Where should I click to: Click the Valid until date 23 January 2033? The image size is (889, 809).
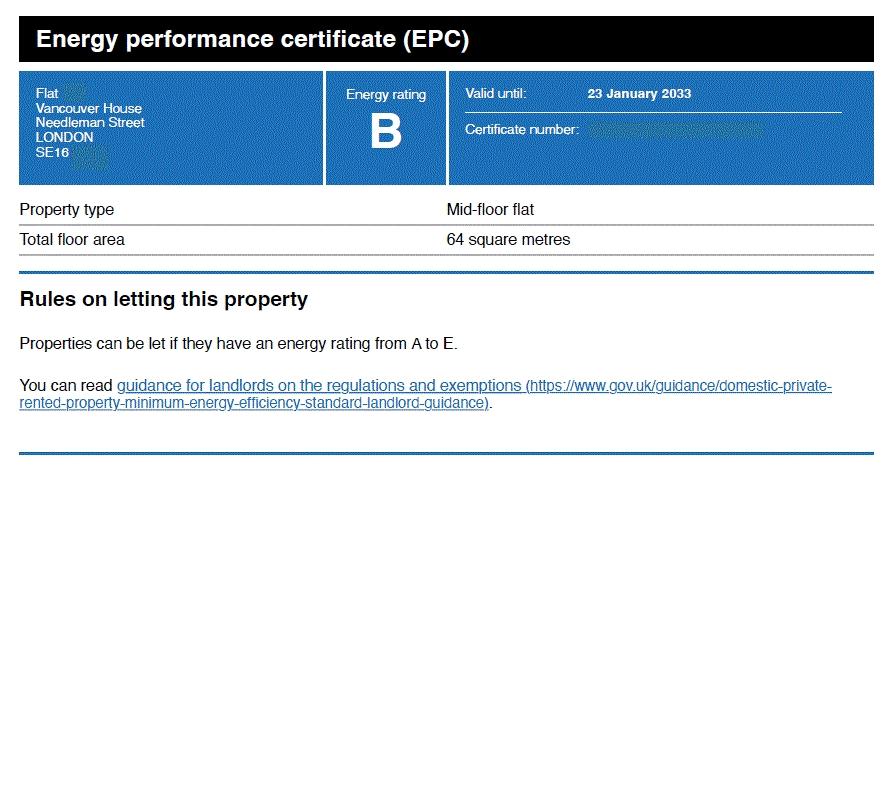[640, 93]
